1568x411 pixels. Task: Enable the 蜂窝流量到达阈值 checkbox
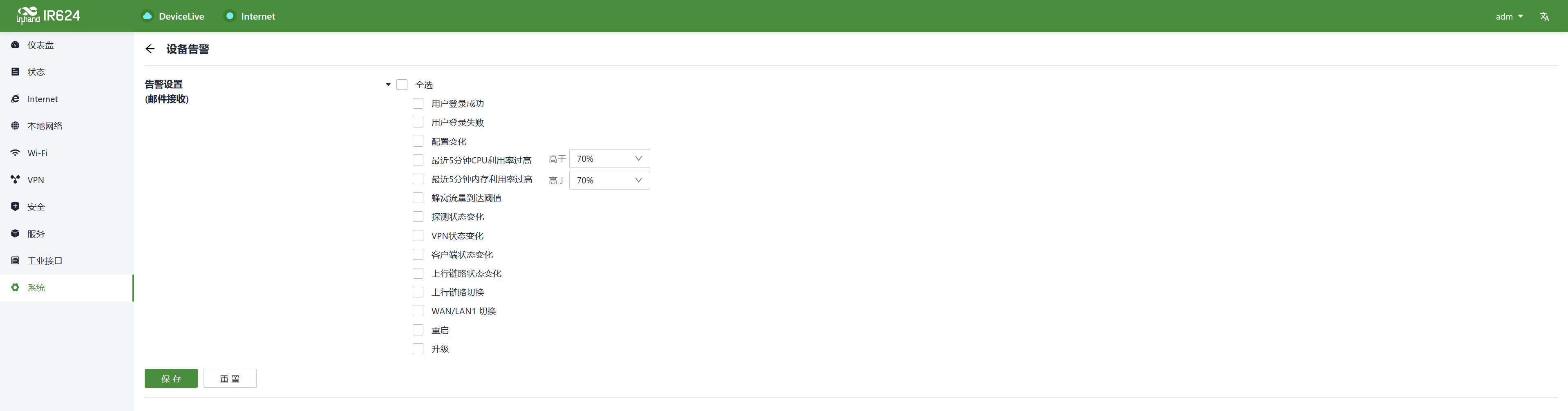(x=418, y=198)
